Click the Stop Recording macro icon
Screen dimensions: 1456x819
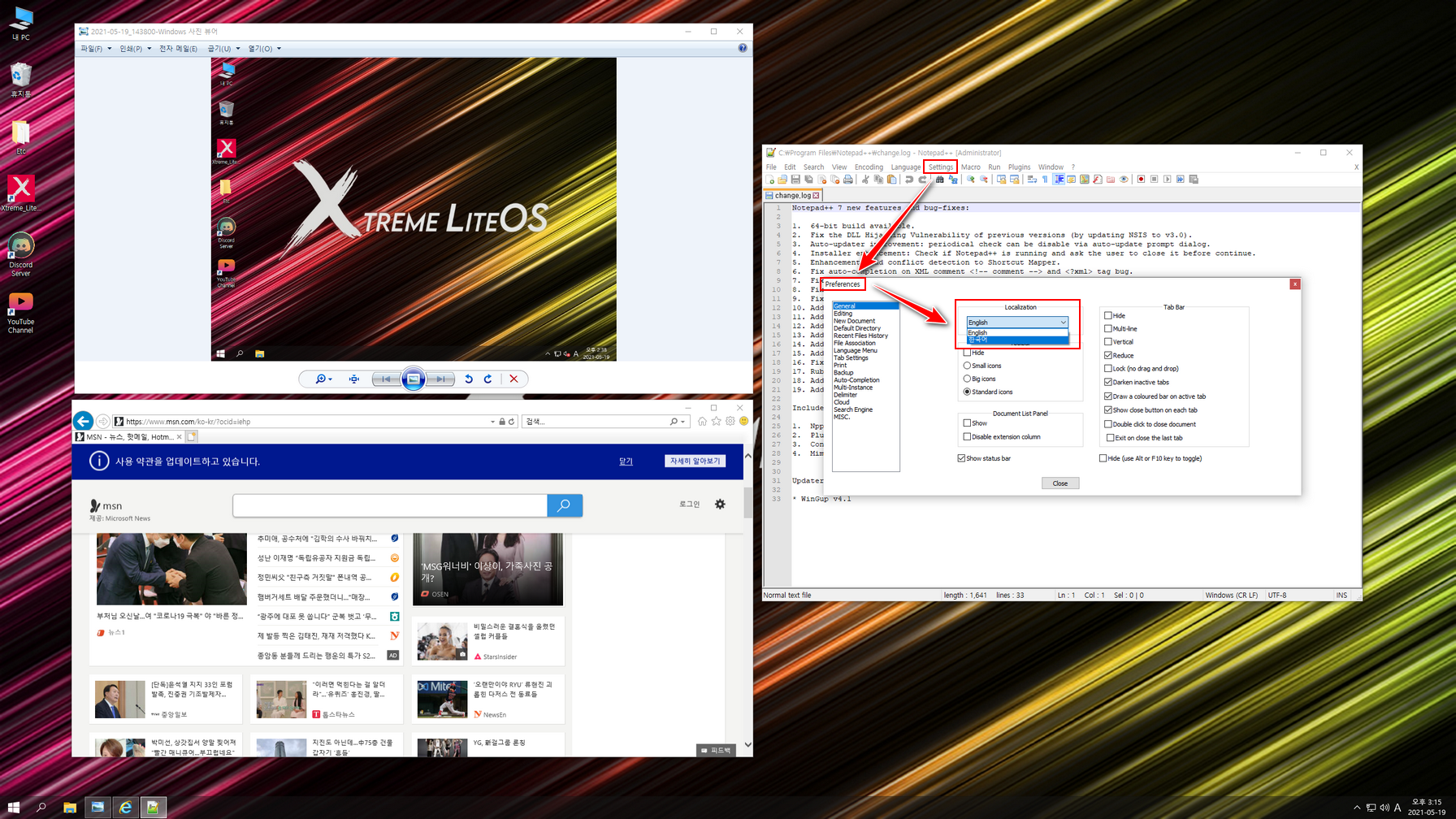click(1154, 180)
